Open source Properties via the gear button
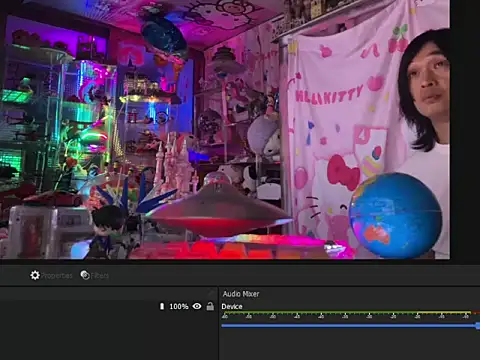 pyautogui.click(x=51, y=275)
